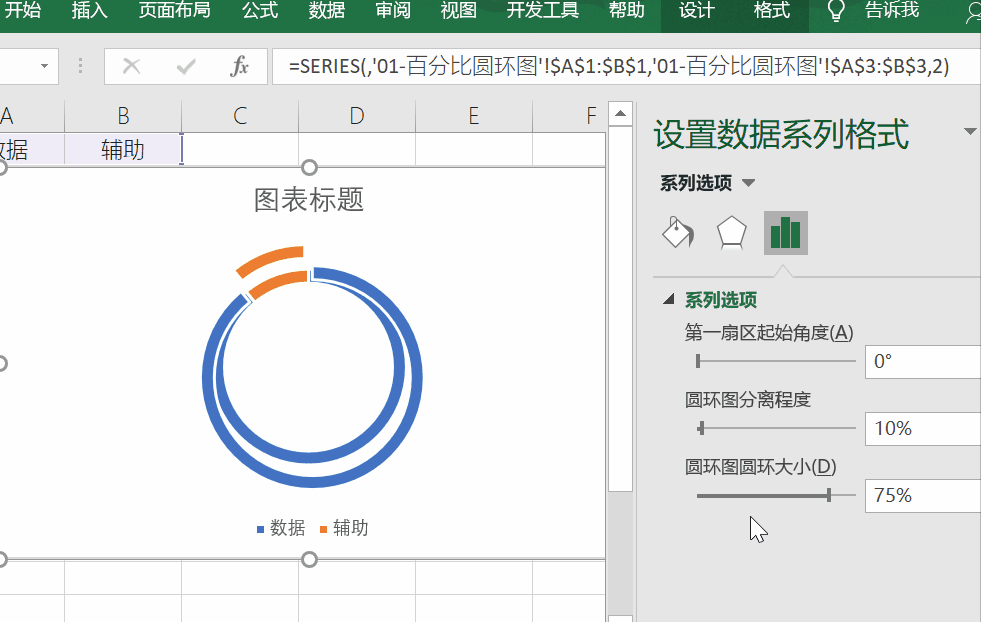
Task: Open the task pane options arrow
Action: (970, 131)
